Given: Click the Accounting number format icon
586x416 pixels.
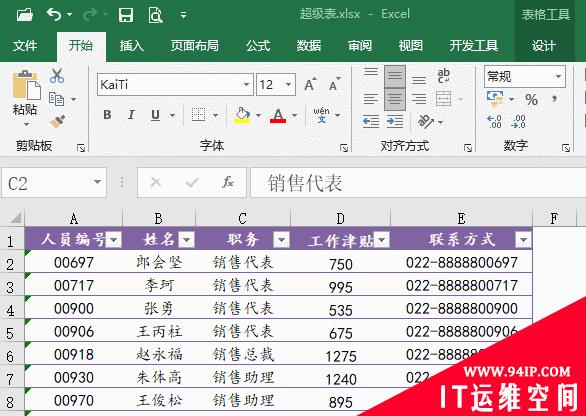Looking at the screenshot, I should [495, 99].
